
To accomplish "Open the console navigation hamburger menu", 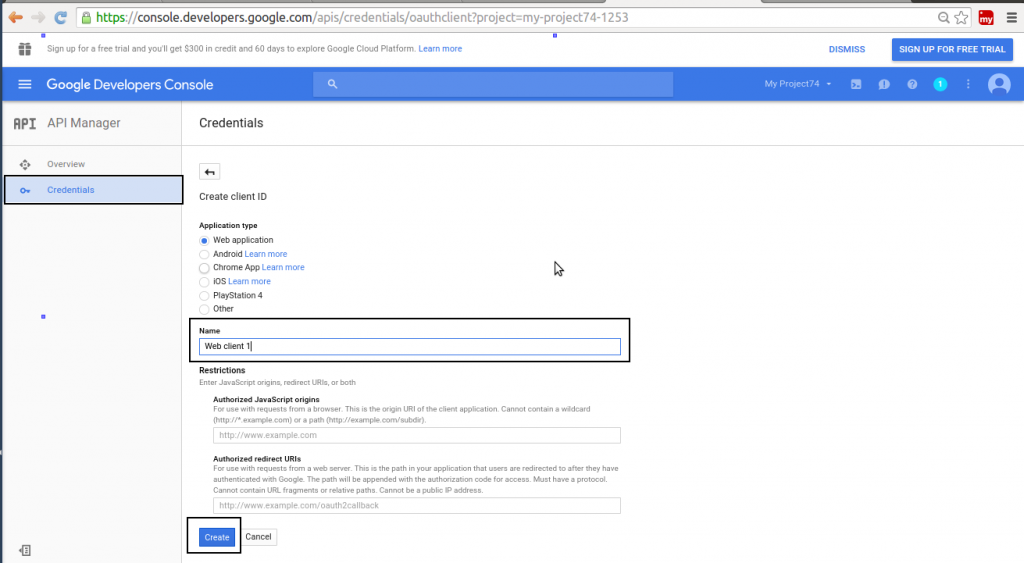I will point(25,84).
